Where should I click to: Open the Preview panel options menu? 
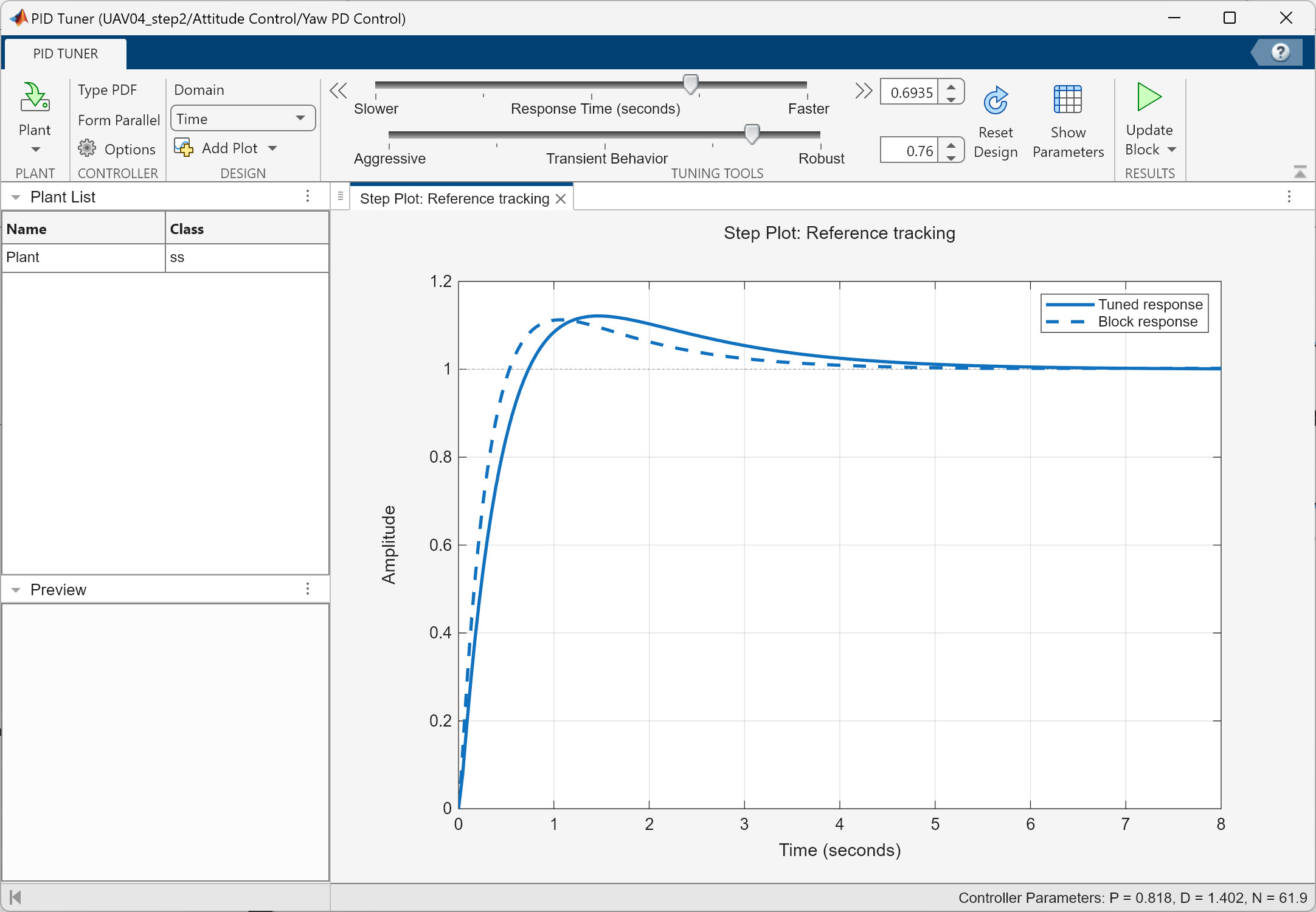pyautogui.click(x=308, y=589)
